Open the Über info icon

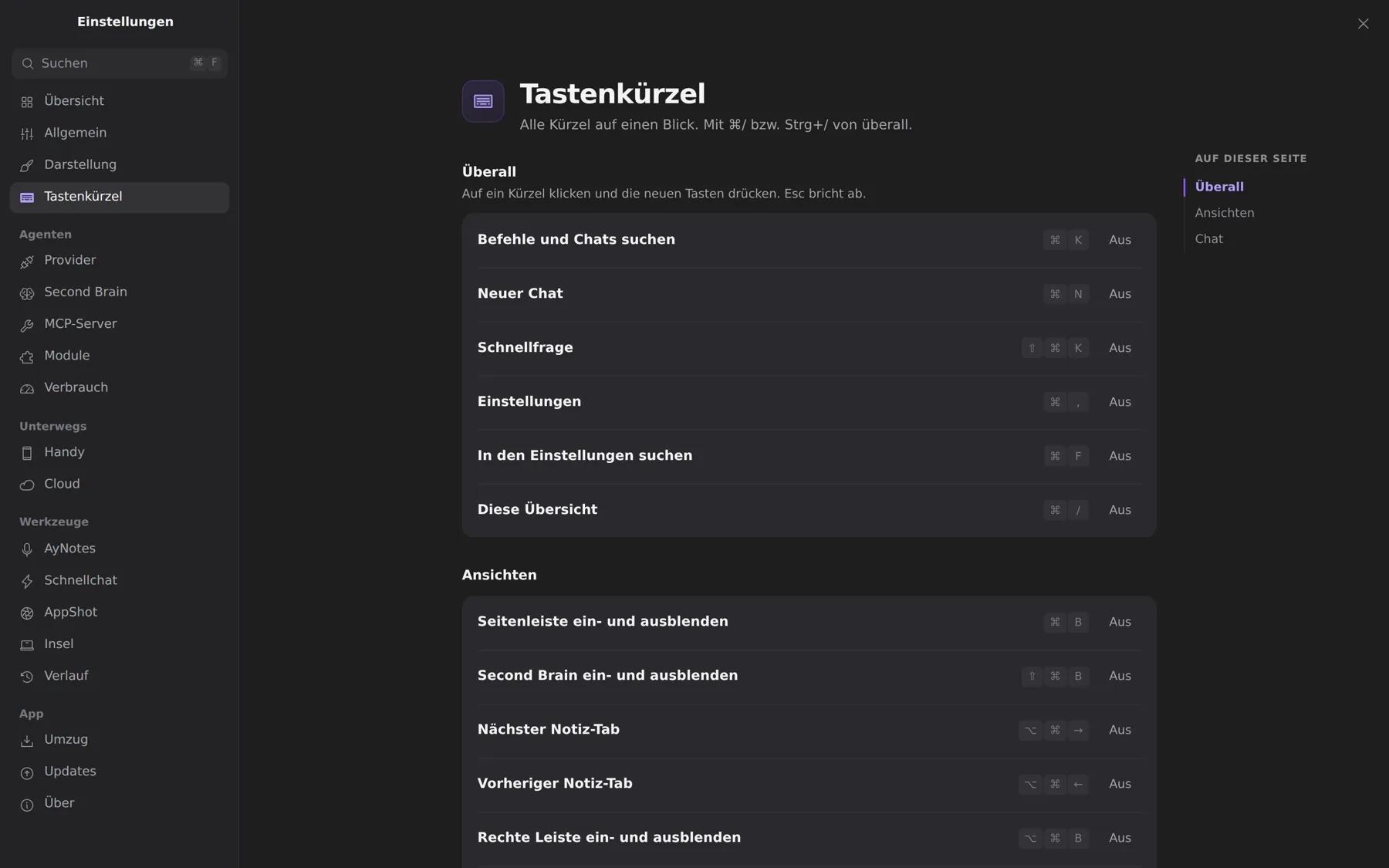pyautogui.click(x=27, y=804)
